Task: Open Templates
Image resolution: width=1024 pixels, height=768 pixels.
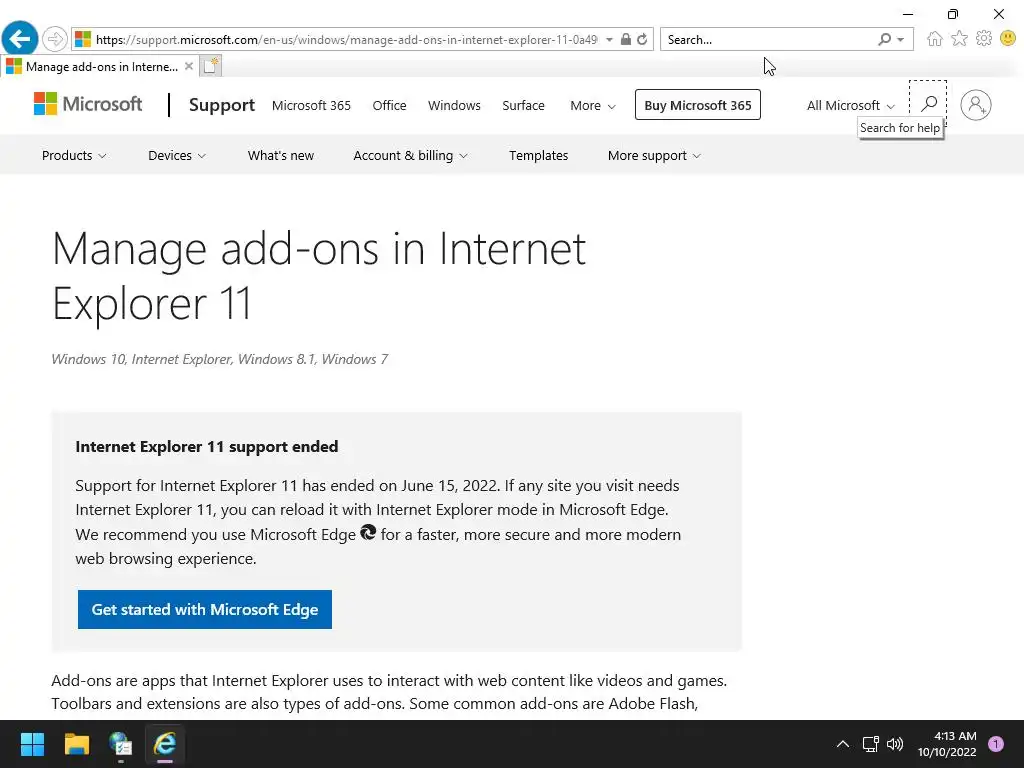Action: [539, 155]
